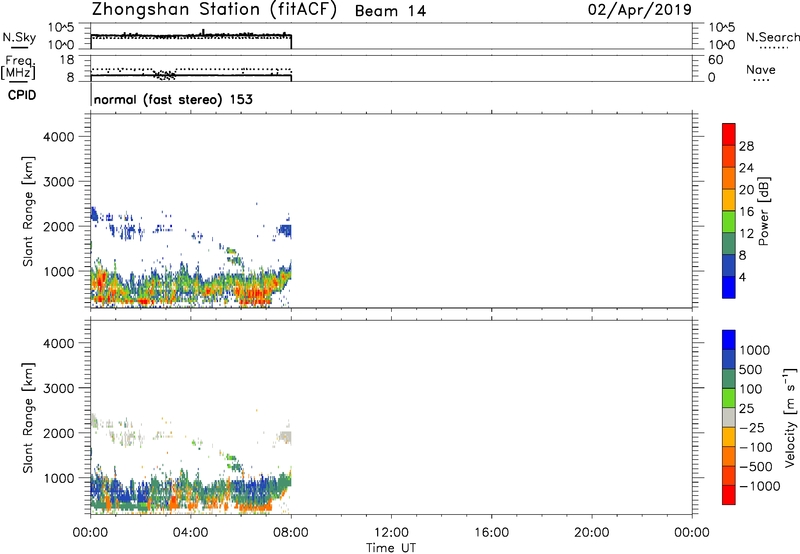Image resolution: width=800 pixels, height=554 pixels.
Task: Click the "-1000" velocity colorbar label
Action: pyautogui.click(x=760, y=486)
